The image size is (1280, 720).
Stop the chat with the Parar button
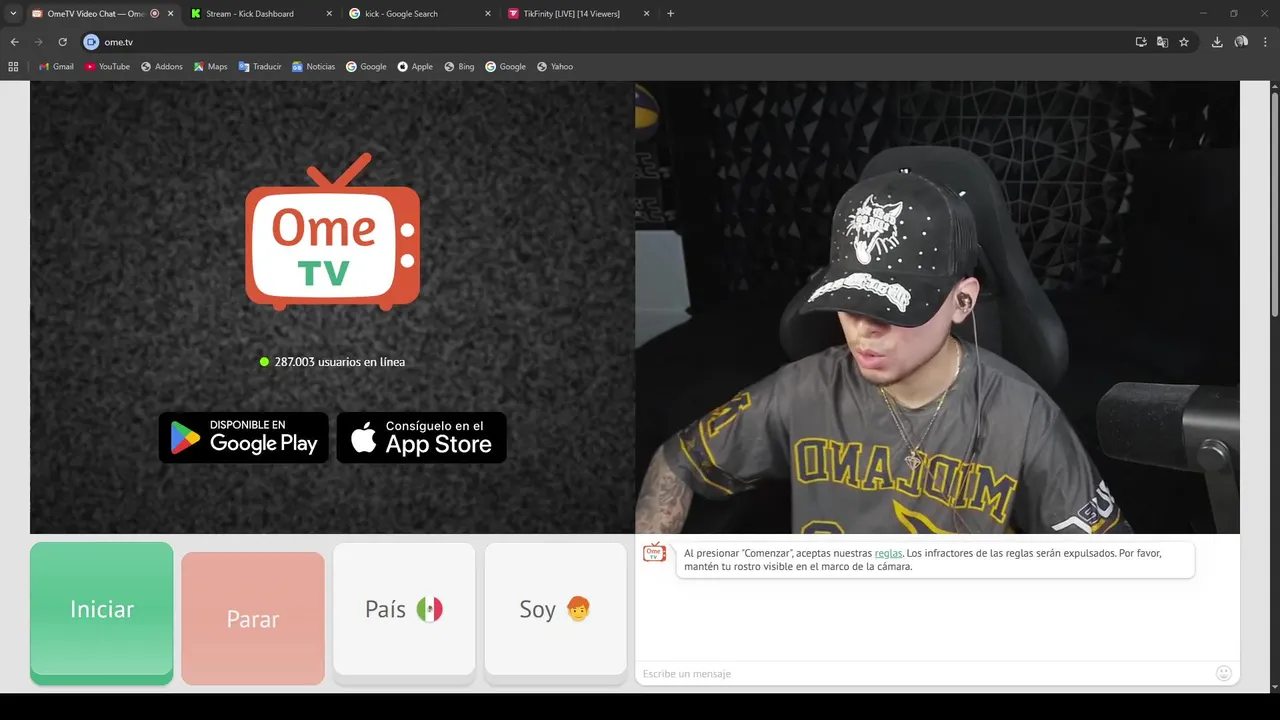253,619
